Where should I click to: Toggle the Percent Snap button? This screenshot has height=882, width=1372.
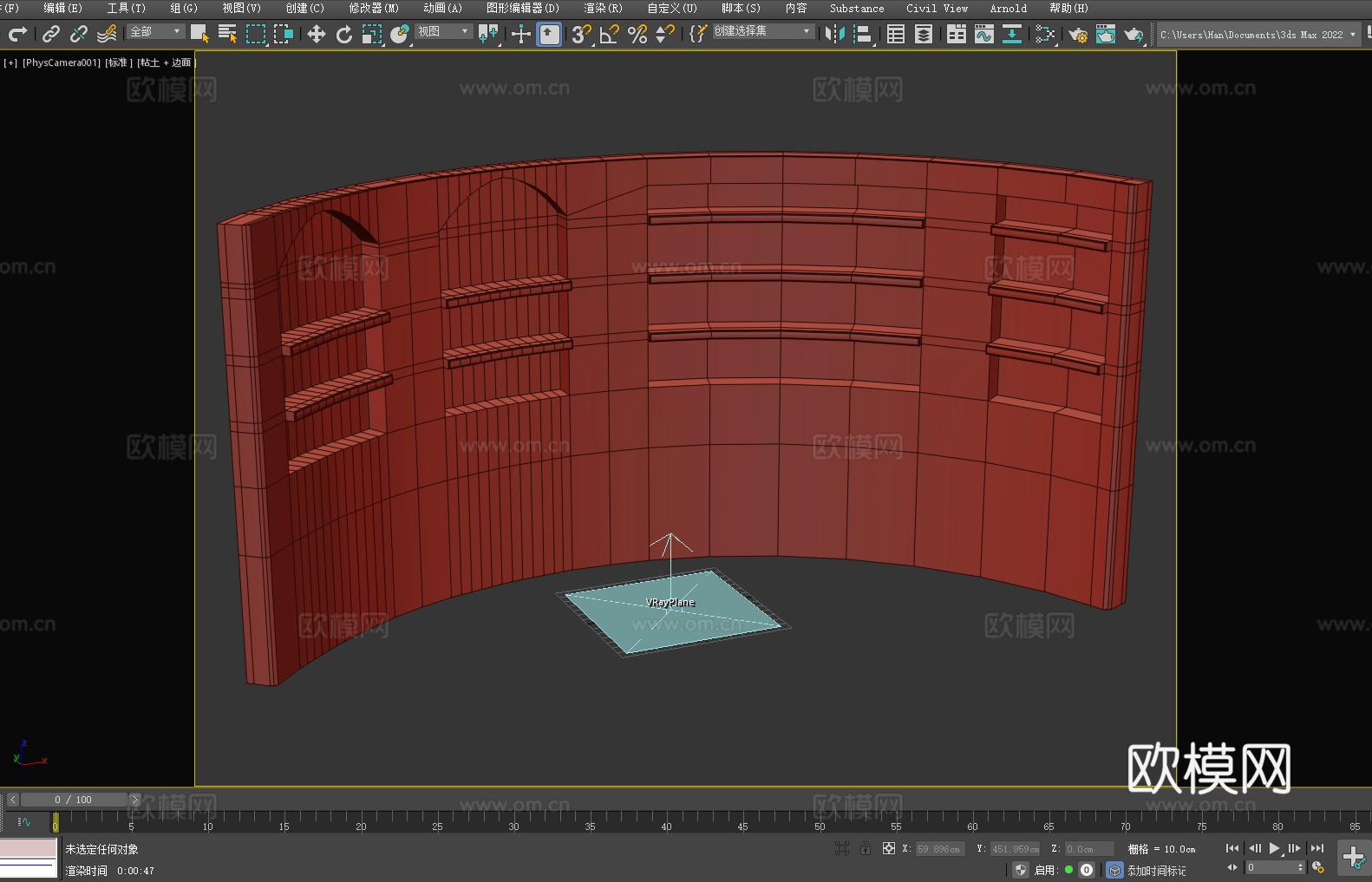(x=637, y=34)
